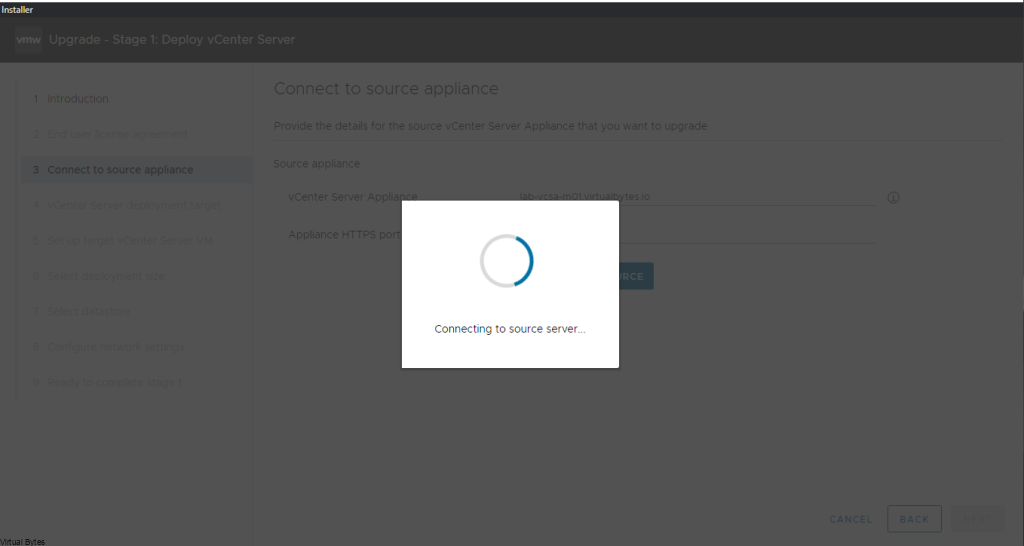Viewport: 1024px width, 546px height.
Task: Click the NEXT button
Action: [x=977, y=519]
